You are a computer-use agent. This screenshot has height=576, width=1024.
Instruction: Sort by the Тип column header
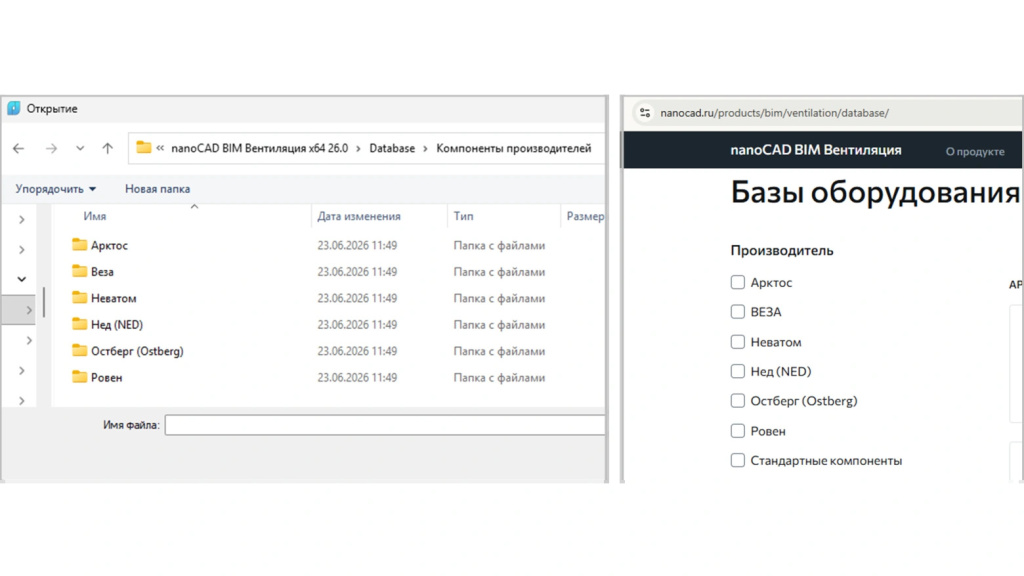point(463,216)
